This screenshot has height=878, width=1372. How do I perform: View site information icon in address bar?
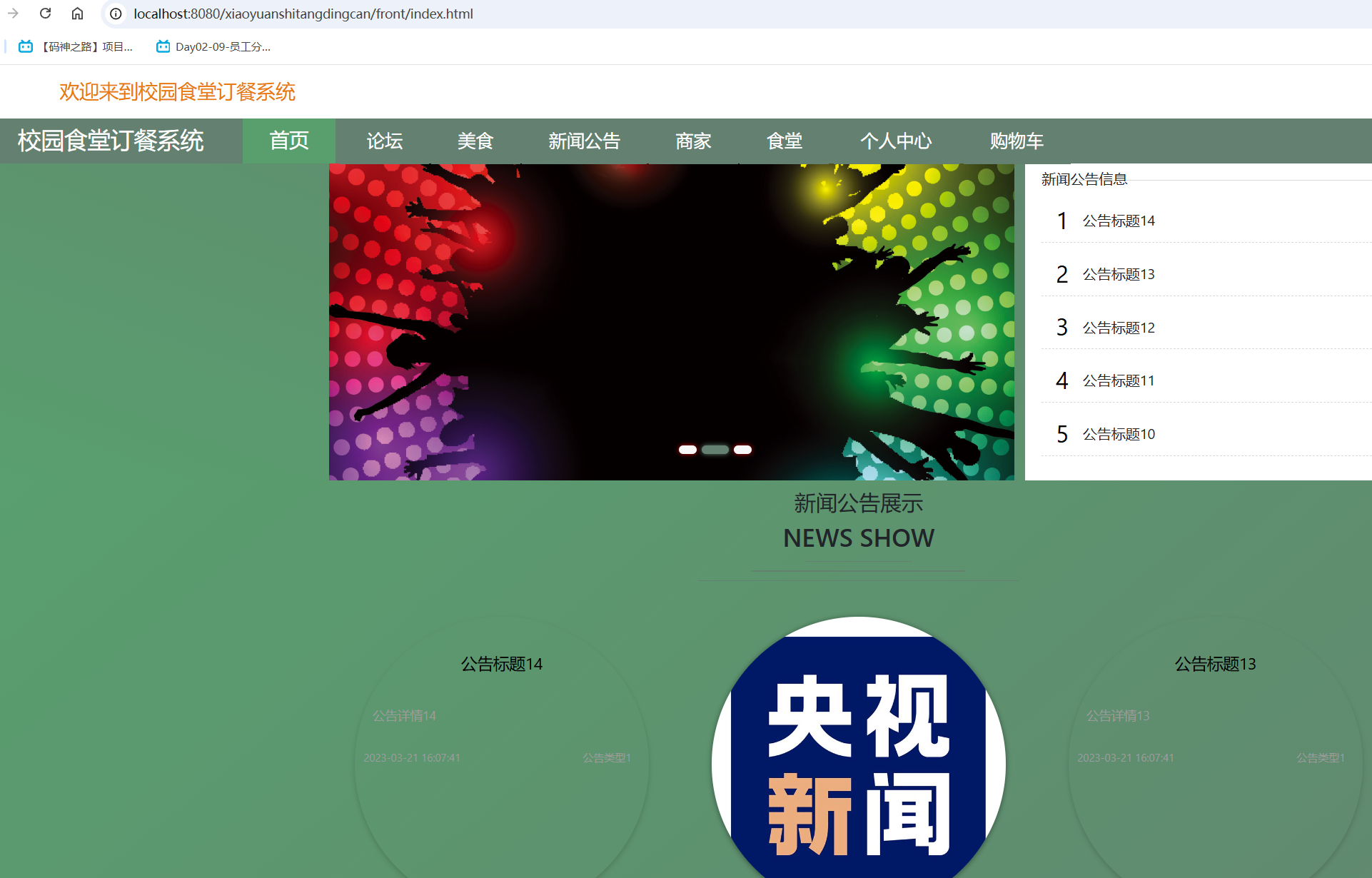pos(116,14)
